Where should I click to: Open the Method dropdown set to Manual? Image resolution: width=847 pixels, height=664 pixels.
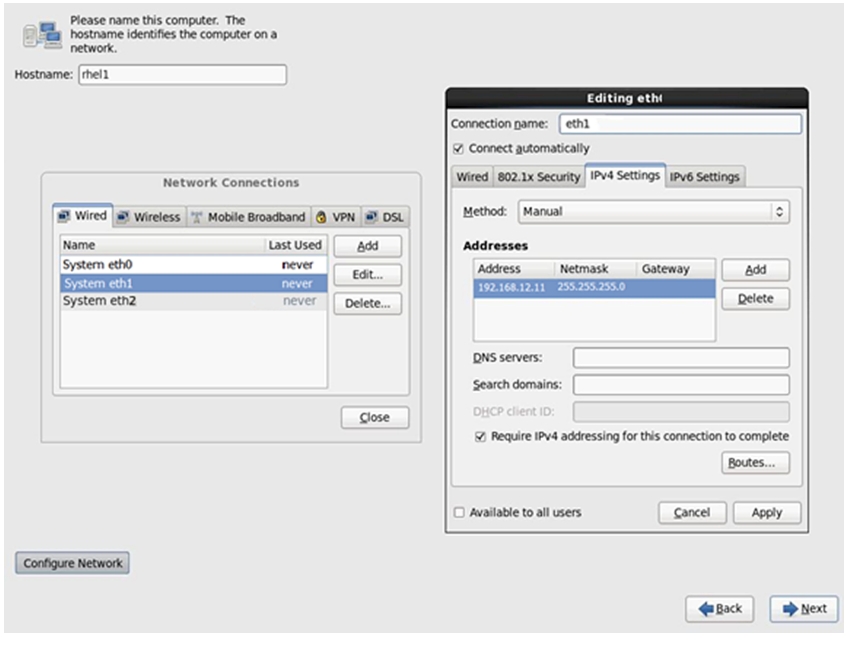(x=654, y=211)
